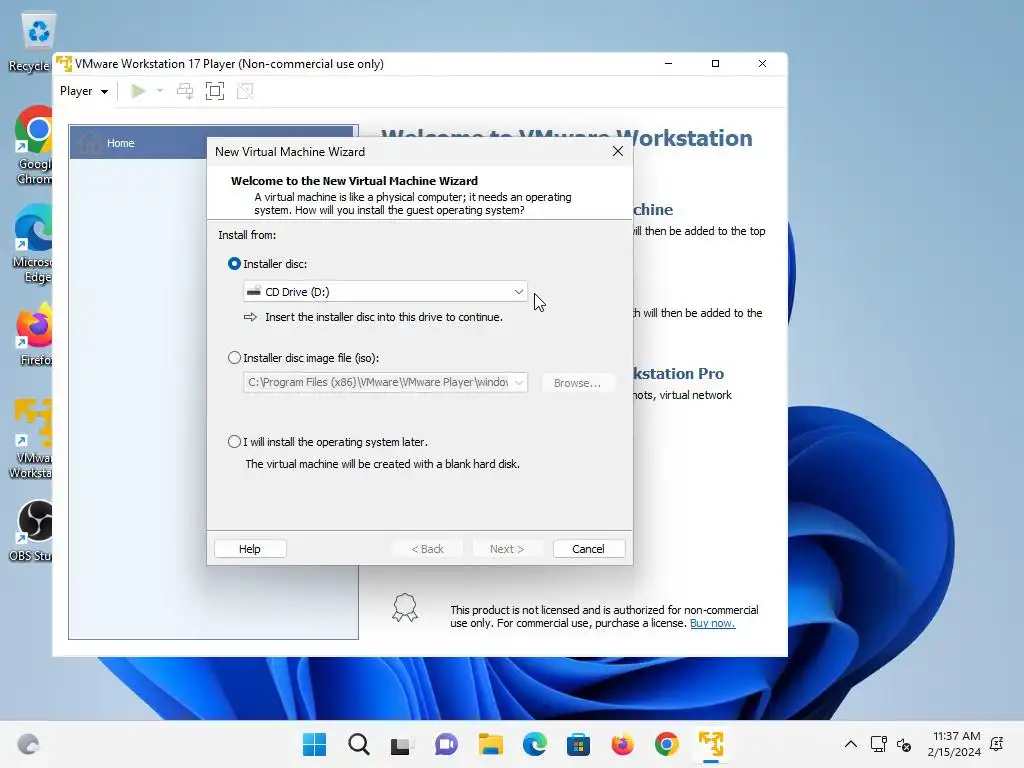Open VMware Workstation desktop shortcut
Screen dimensions: 1024x768
pyautogui.click(x=33, y=438)
